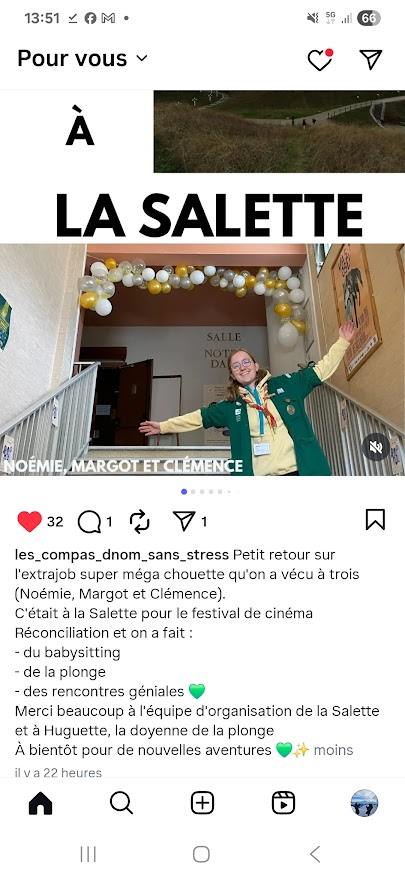Repost this post with arrows icon
This screenshot has width=405, height=879.
point(139,522)
